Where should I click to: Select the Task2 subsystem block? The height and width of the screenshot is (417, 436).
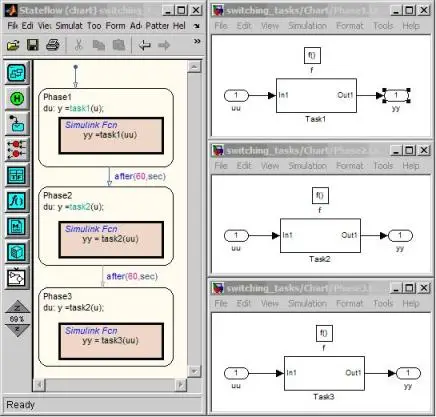pyautogui.click(x=320, y=236)
